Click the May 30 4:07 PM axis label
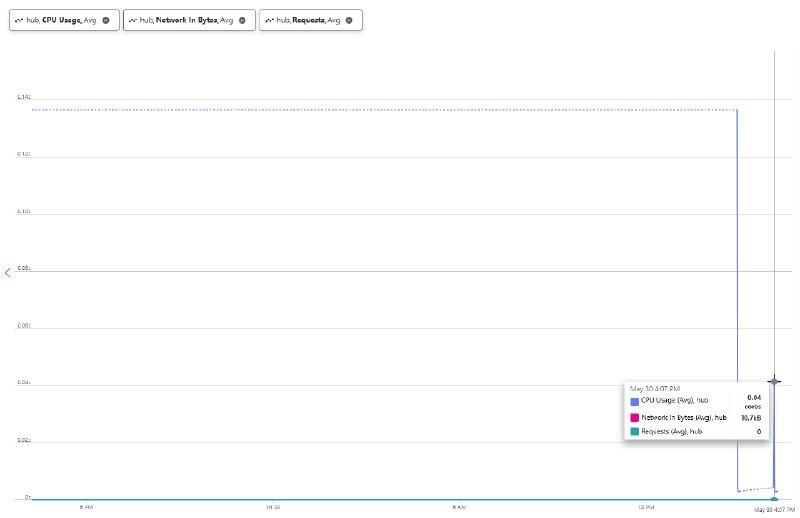The width and height of the screenshot is (800, 518). (774, 510)
